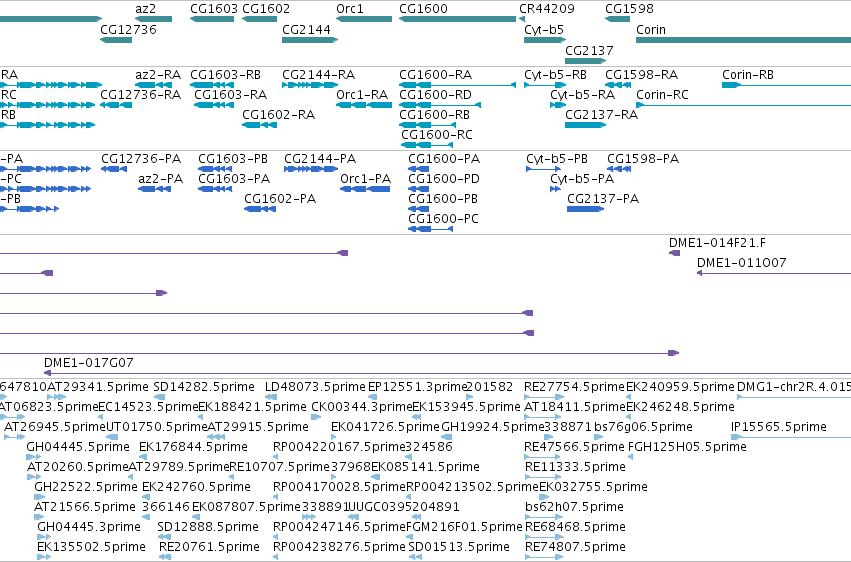Open the RE11333.5prime EST label
Viewport: 851px width, 562px height.
(x=575, y=467)
